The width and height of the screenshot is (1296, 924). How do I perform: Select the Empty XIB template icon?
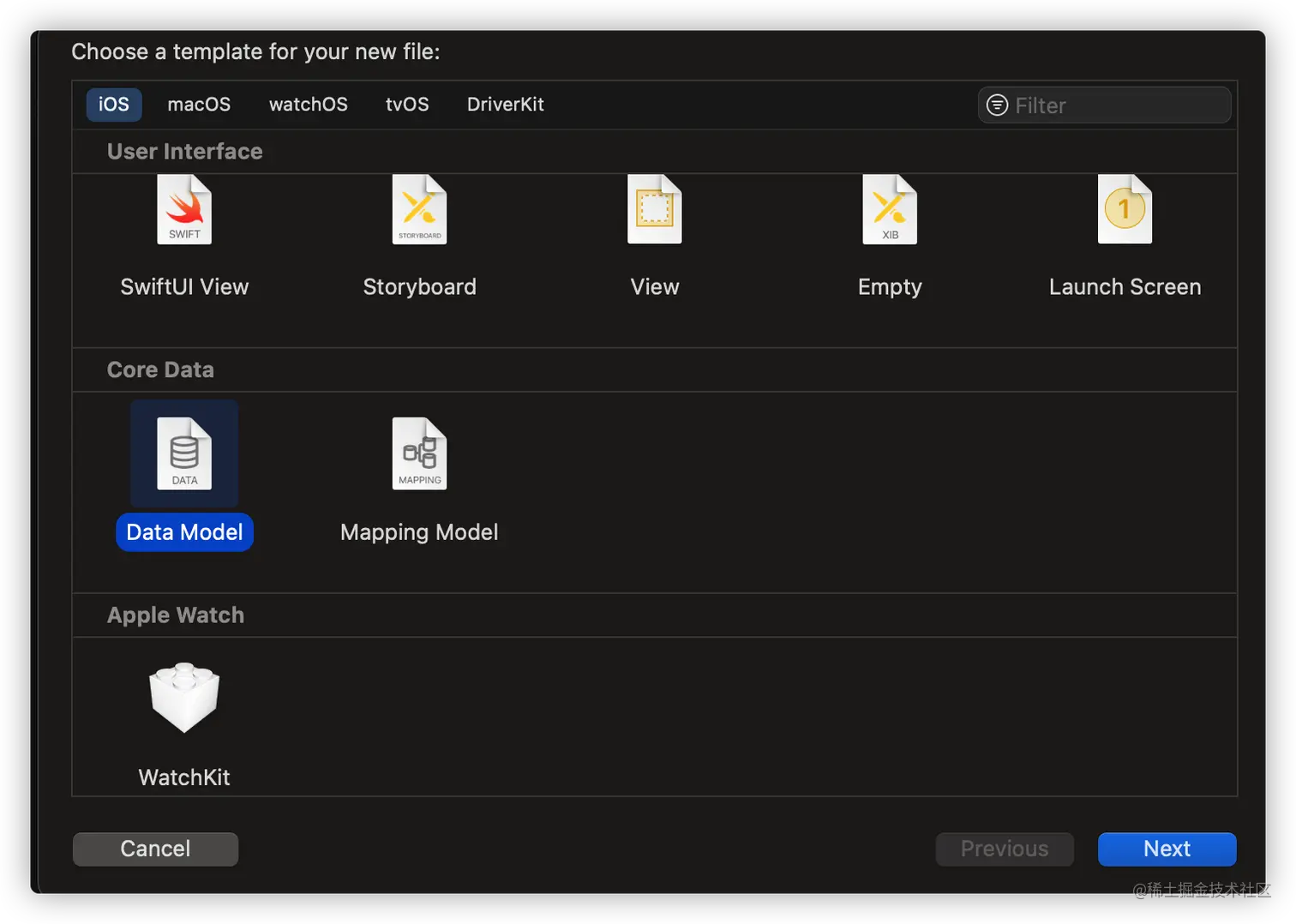click(890, 210)
